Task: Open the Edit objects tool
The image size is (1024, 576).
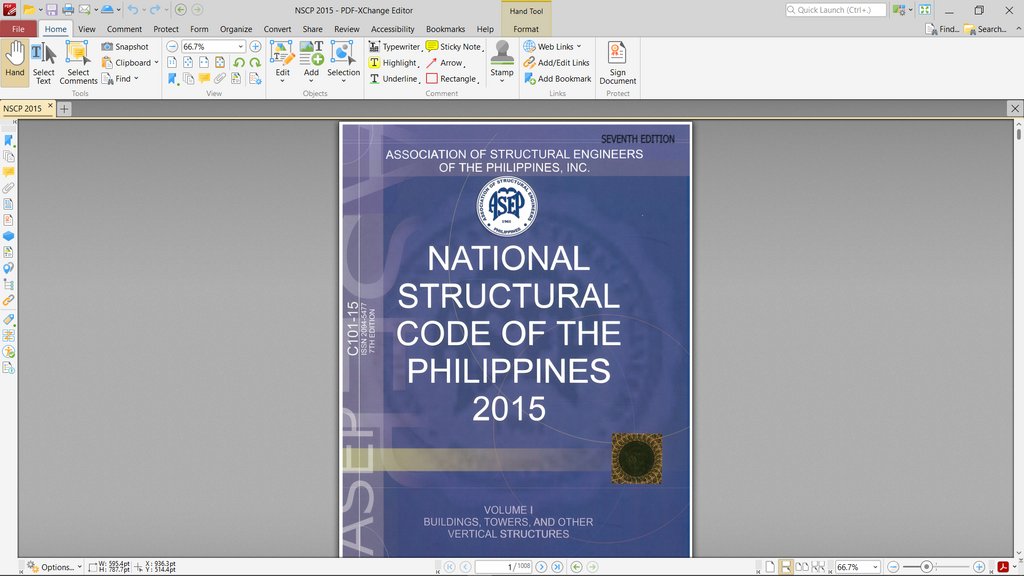Action: tap(282, 62)
